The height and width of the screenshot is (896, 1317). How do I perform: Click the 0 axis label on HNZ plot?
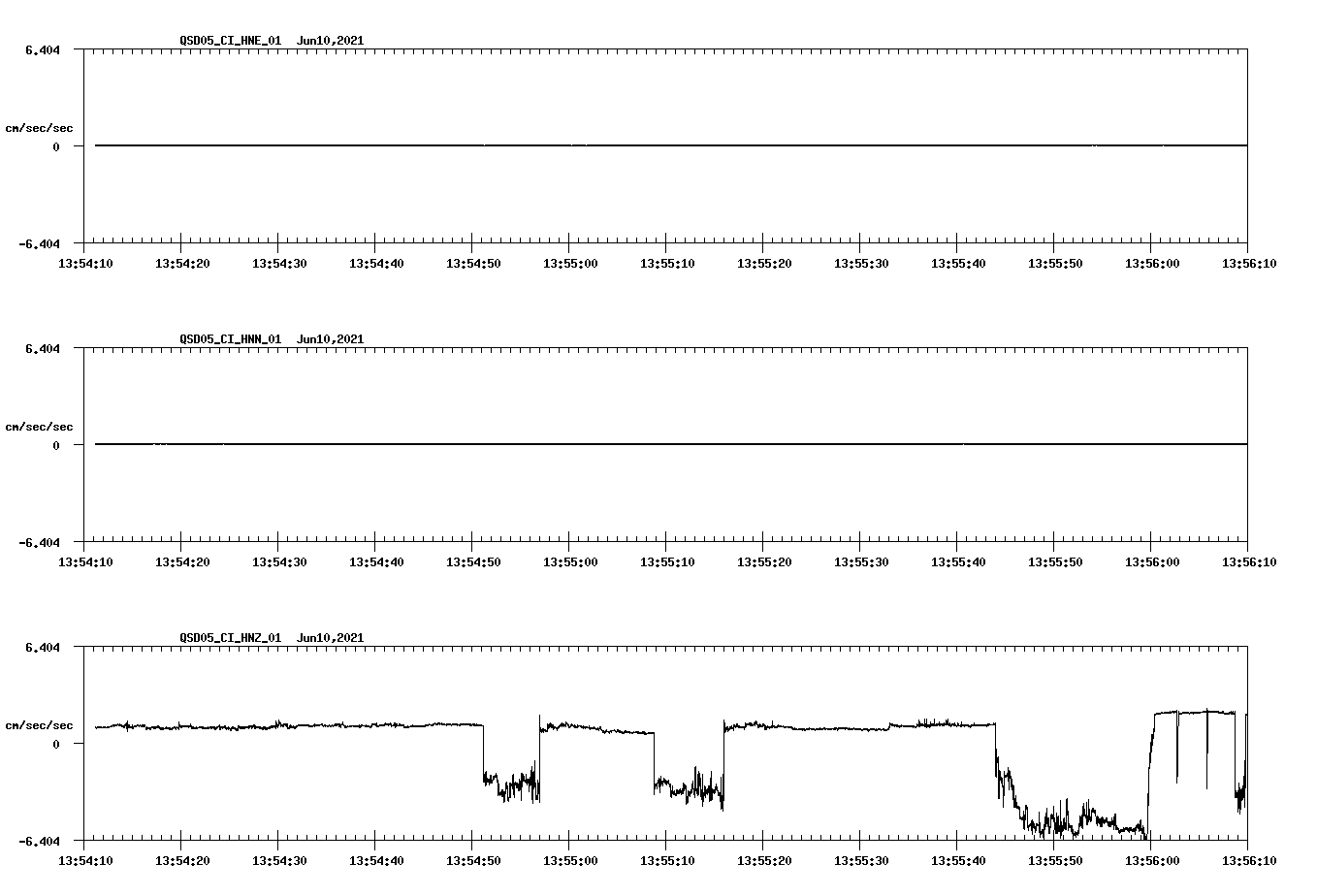[x=56, y=744]
